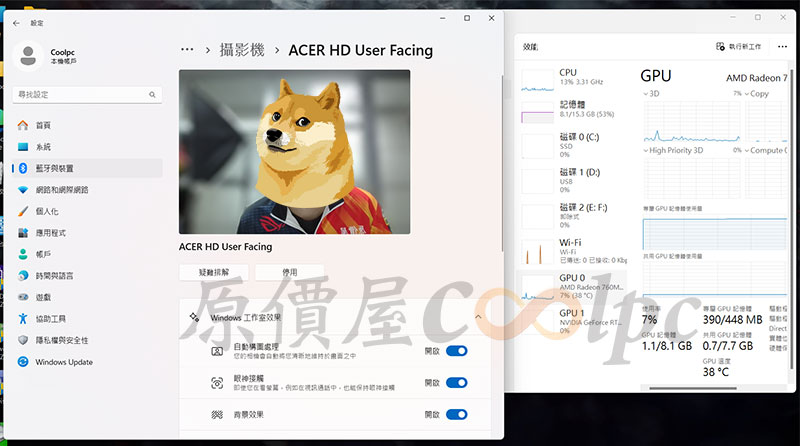Screen dimensions: 800x446
Task: Click the 38 °C GPU temperature value
Action: (x=716, y=372)
